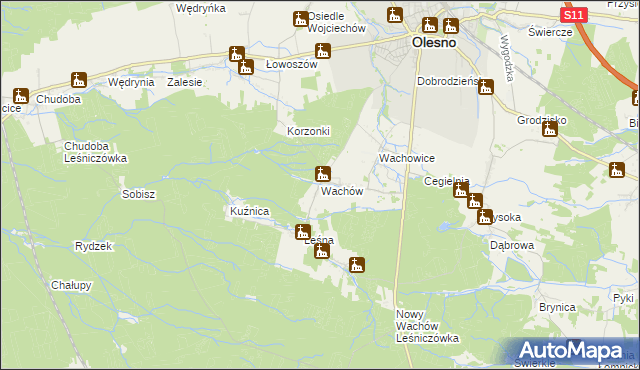Click the church icon beside Łowoszów

click(322, 51)
